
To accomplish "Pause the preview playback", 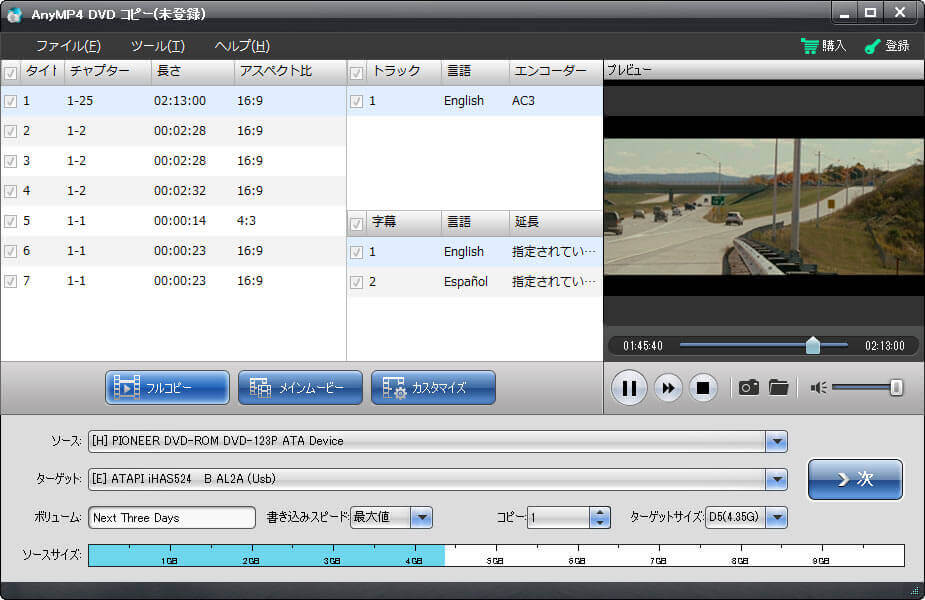I will pyautogui.click(x=629, y=387).
